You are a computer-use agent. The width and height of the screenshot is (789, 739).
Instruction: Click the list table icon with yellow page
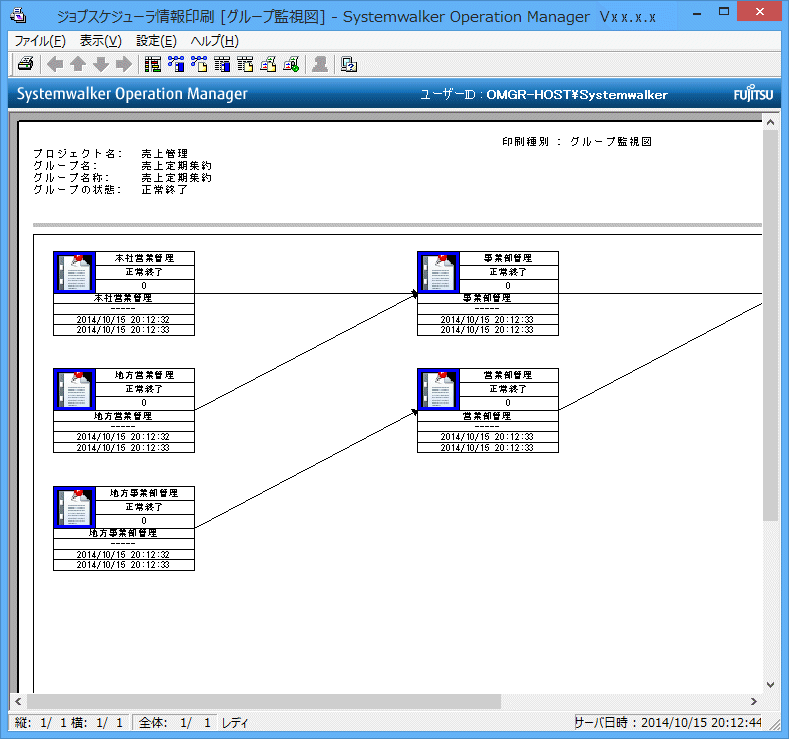tap(245, 64)
